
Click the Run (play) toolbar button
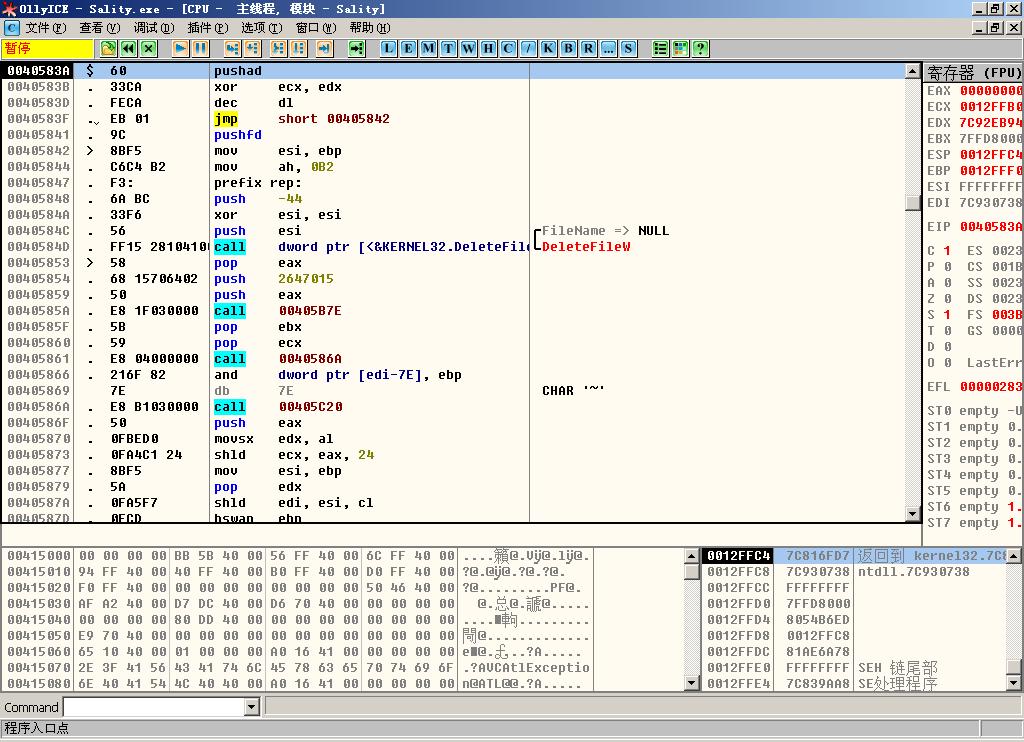tap(180, 48)
